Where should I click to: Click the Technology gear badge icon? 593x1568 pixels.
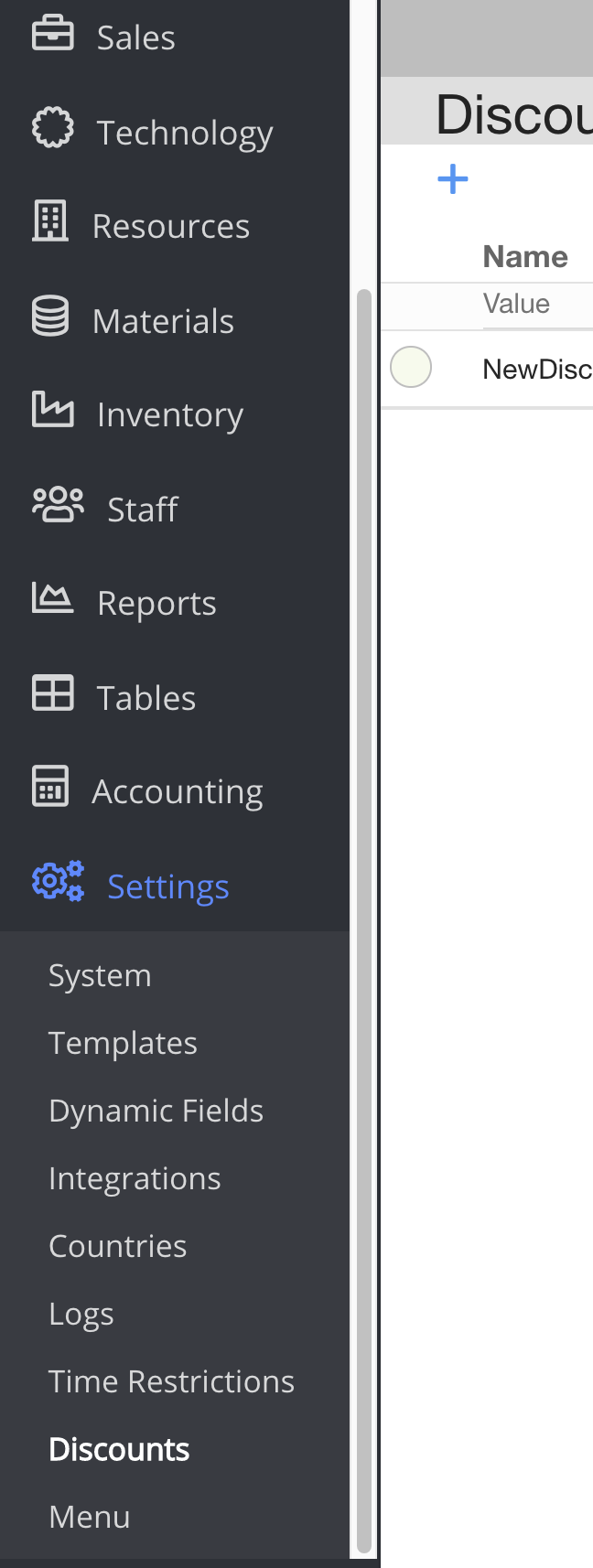[52, 128]
